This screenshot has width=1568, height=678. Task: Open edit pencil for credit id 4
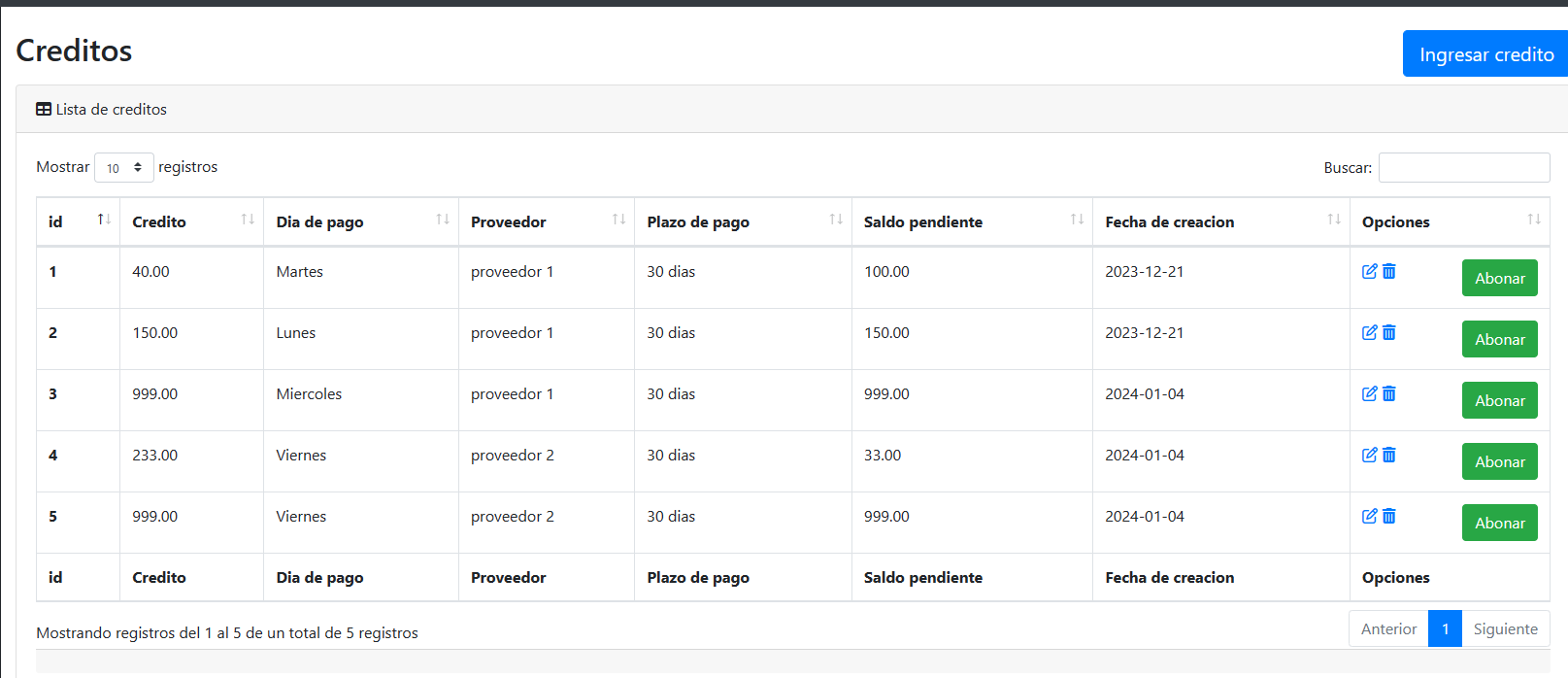click(x=1370, y=455)
